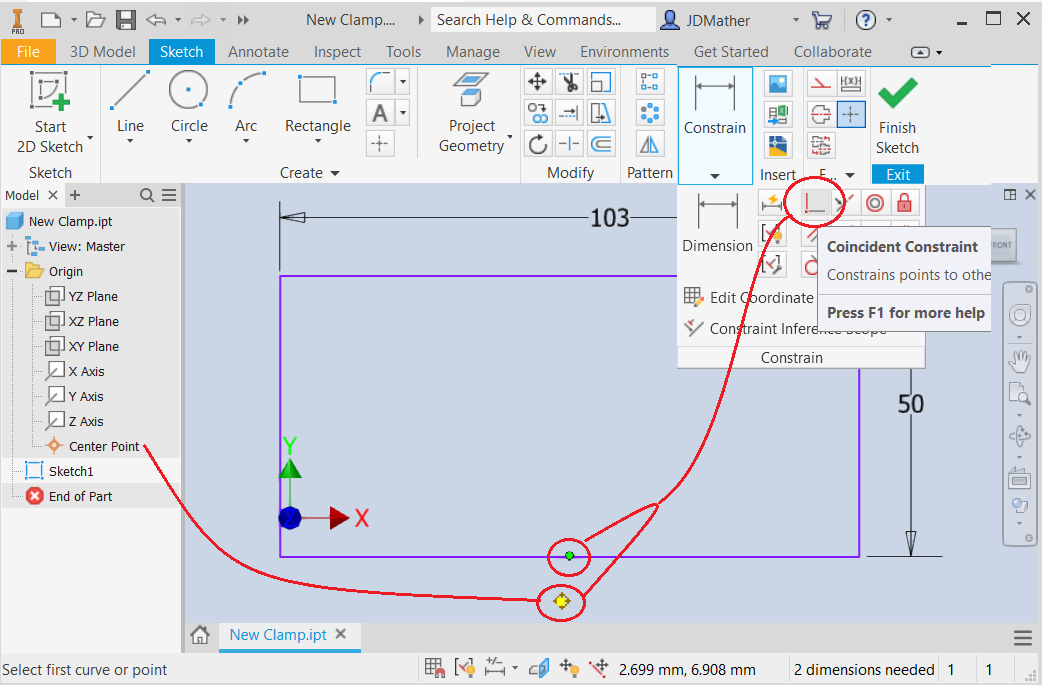
Task: Open the File menu
Action: pos(28,52)
